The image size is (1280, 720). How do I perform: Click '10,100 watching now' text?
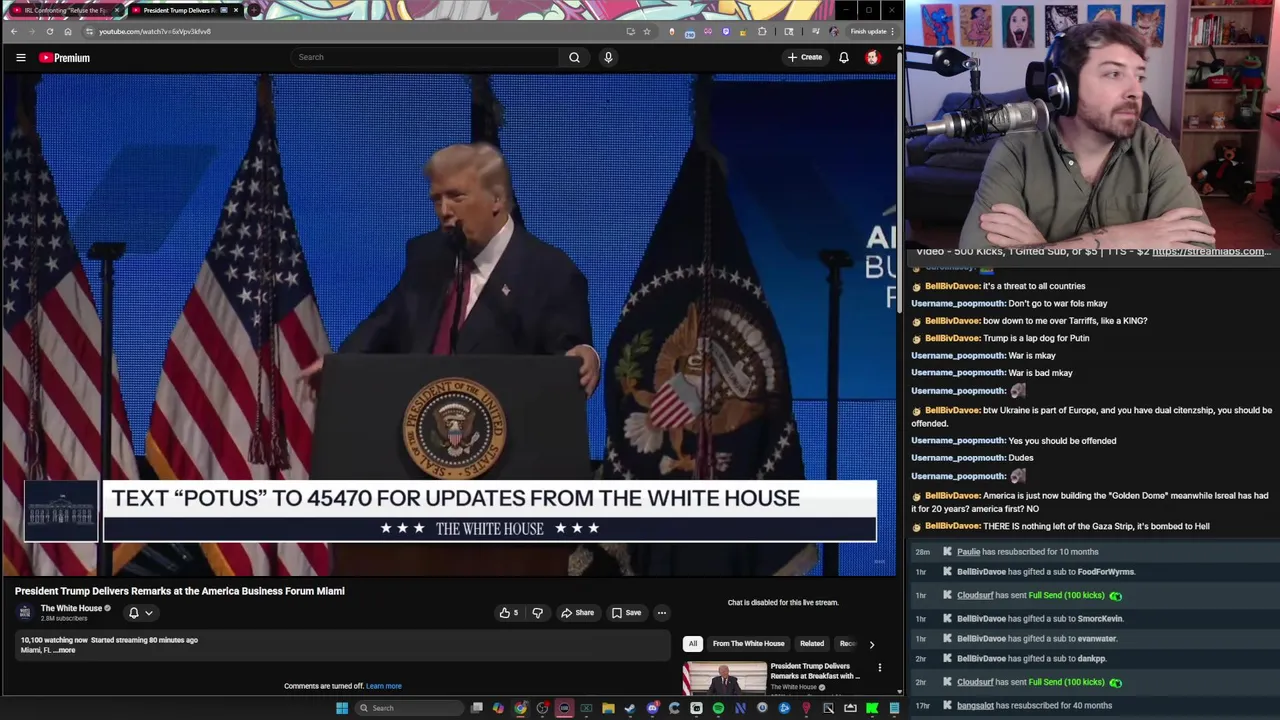(53, 640)
